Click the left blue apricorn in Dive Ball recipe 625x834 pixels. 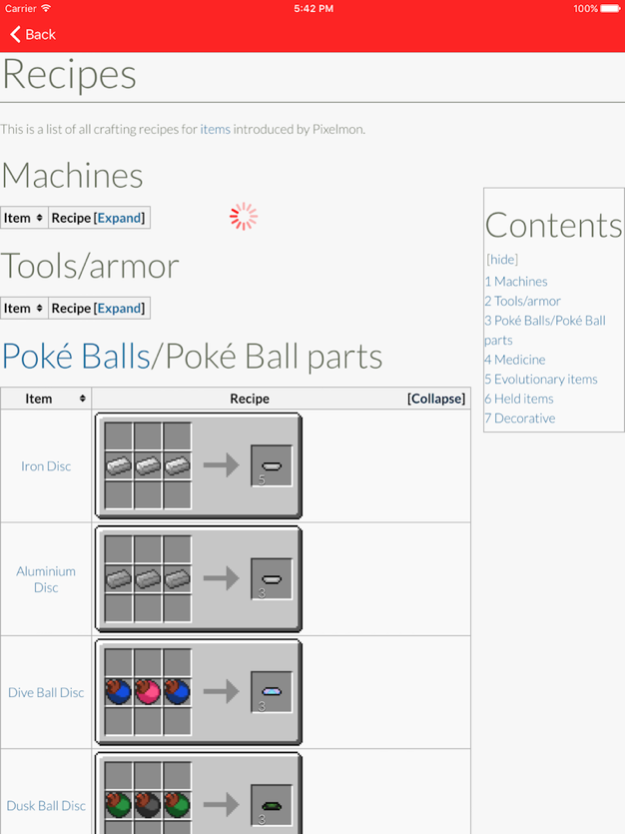pyautogui.click(x=119, y=692)
